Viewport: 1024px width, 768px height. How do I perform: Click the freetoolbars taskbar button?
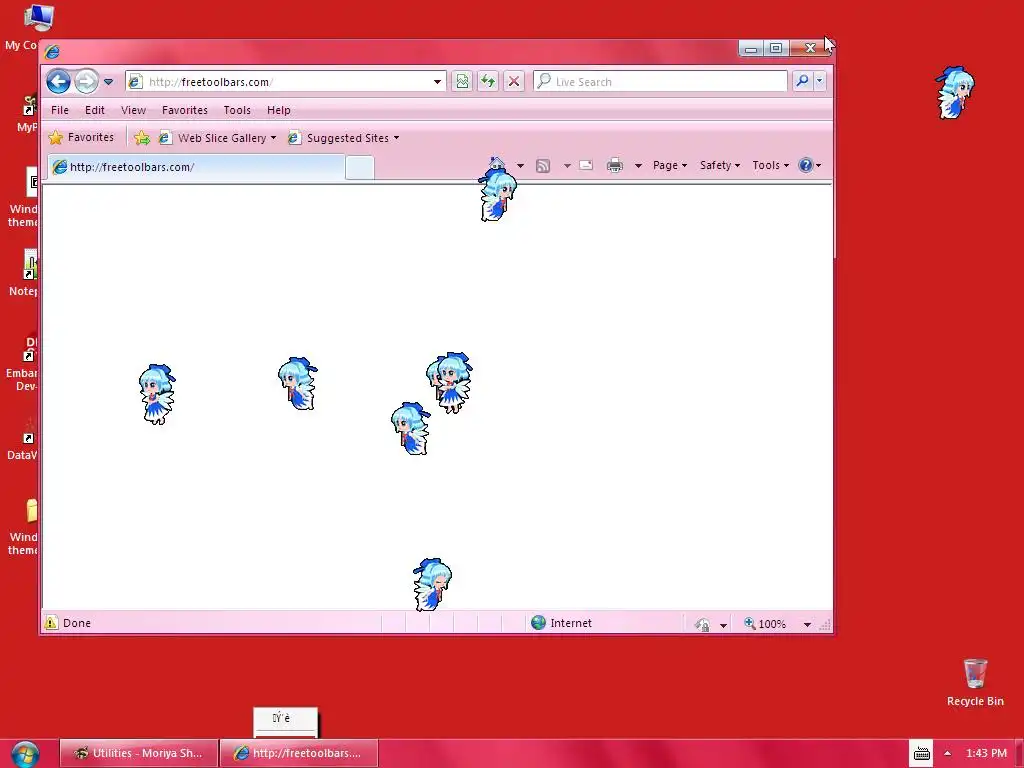[299, 753]
